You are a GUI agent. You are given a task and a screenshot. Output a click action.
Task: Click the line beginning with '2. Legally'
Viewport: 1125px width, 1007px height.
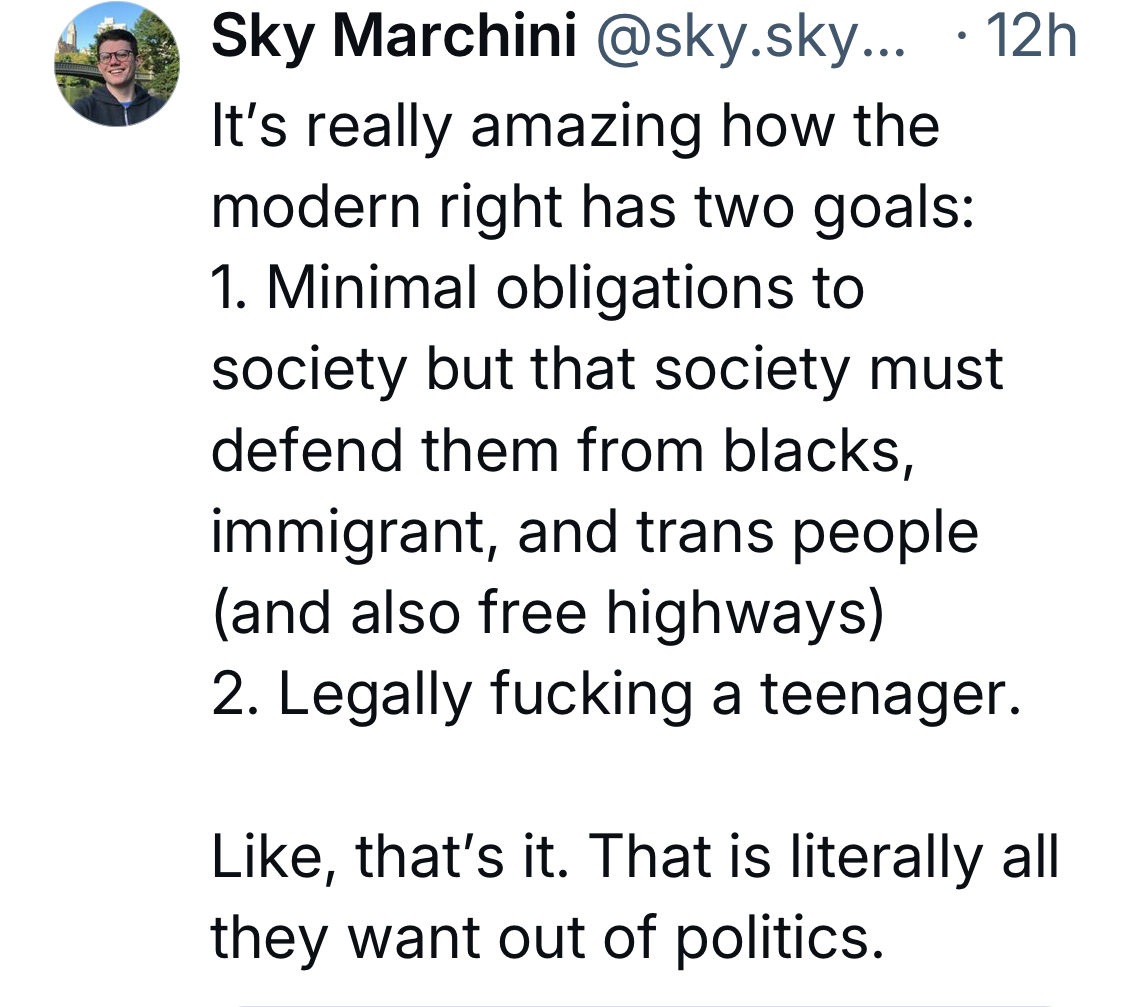coord(616,695)
